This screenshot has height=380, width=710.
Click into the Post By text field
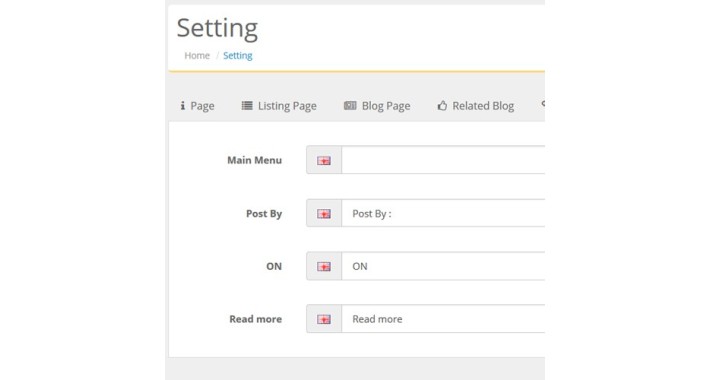tap(443, 213)
